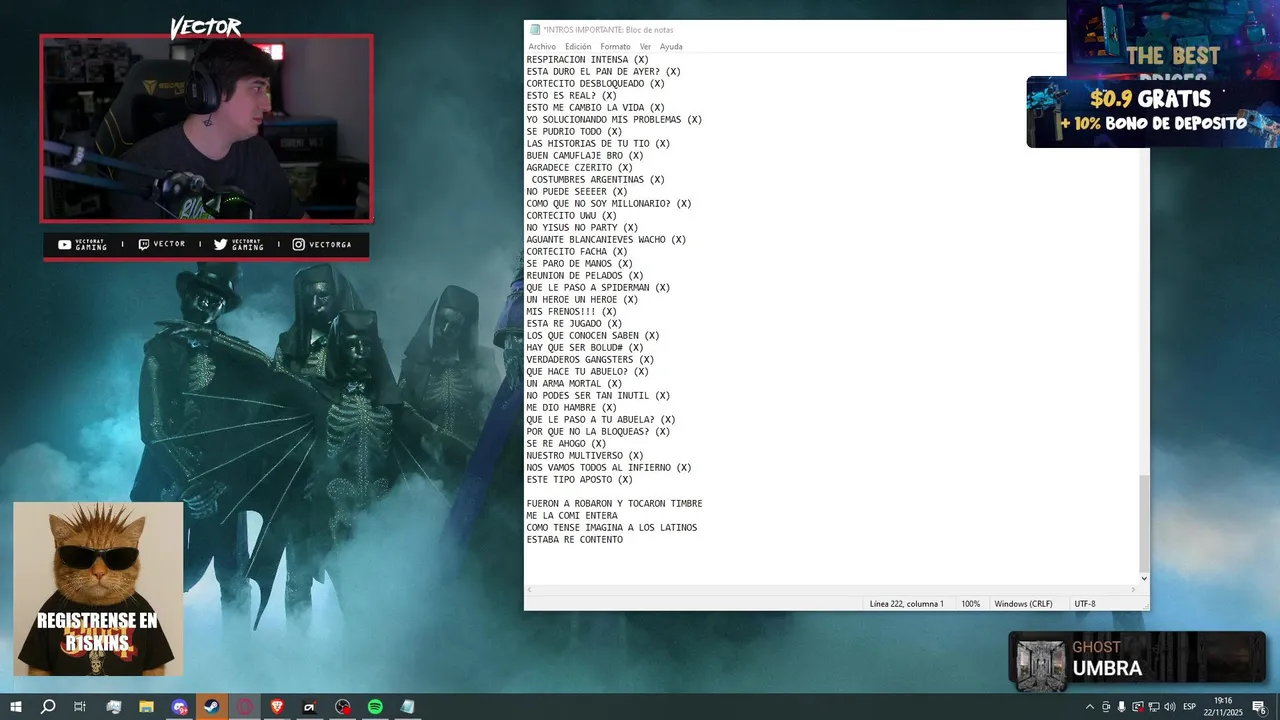Click the line 'POR QUE NO LA BLOQUEAS? (X)'

598,432
